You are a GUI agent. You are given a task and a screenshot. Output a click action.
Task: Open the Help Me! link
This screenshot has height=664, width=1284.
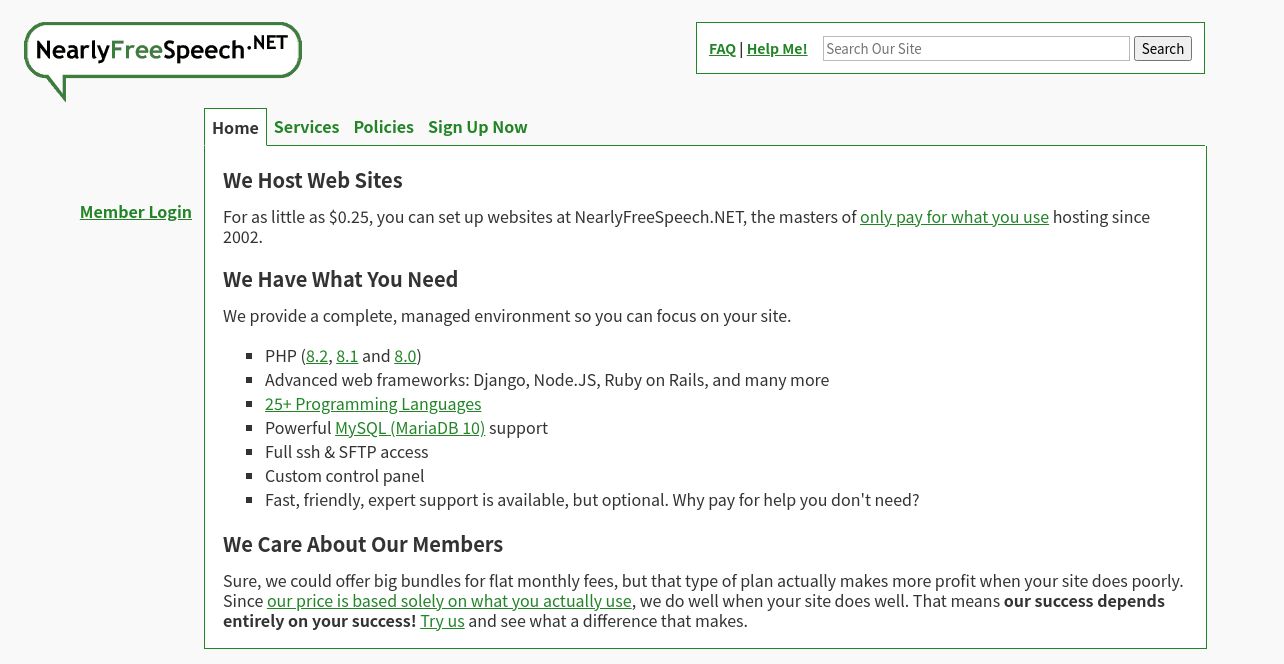click(777, 49)
